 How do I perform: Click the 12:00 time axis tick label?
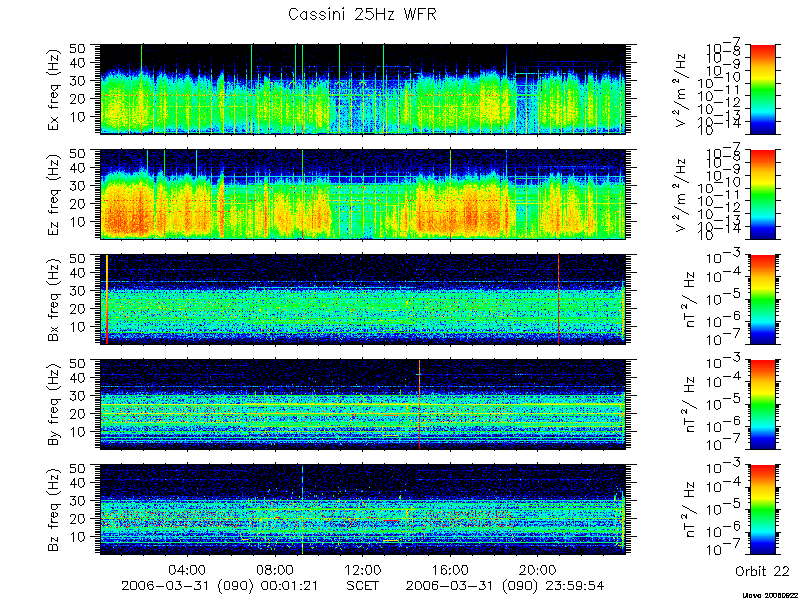[363, 569]
